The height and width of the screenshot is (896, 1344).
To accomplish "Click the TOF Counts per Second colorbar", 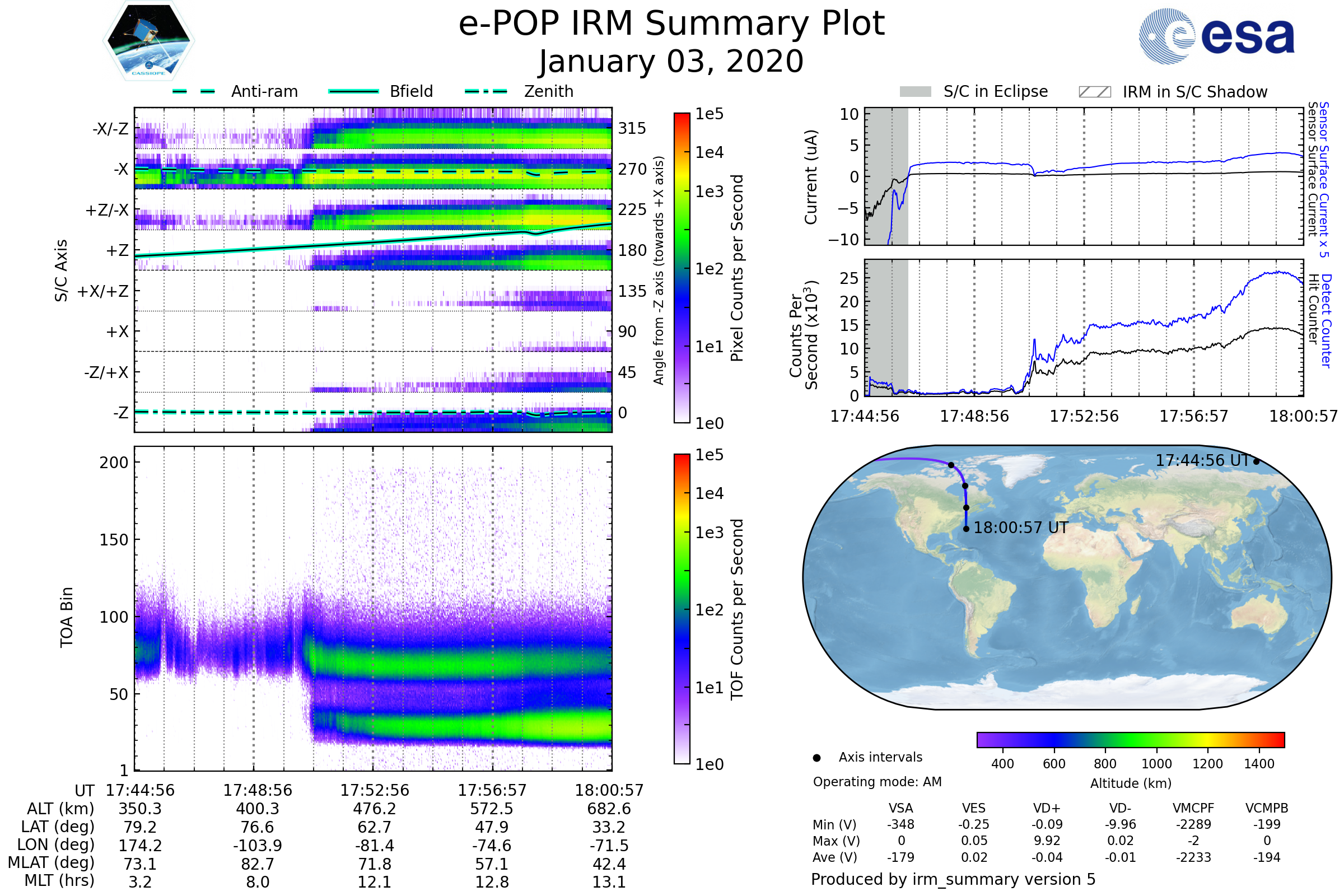I will [x=682, y=609].
